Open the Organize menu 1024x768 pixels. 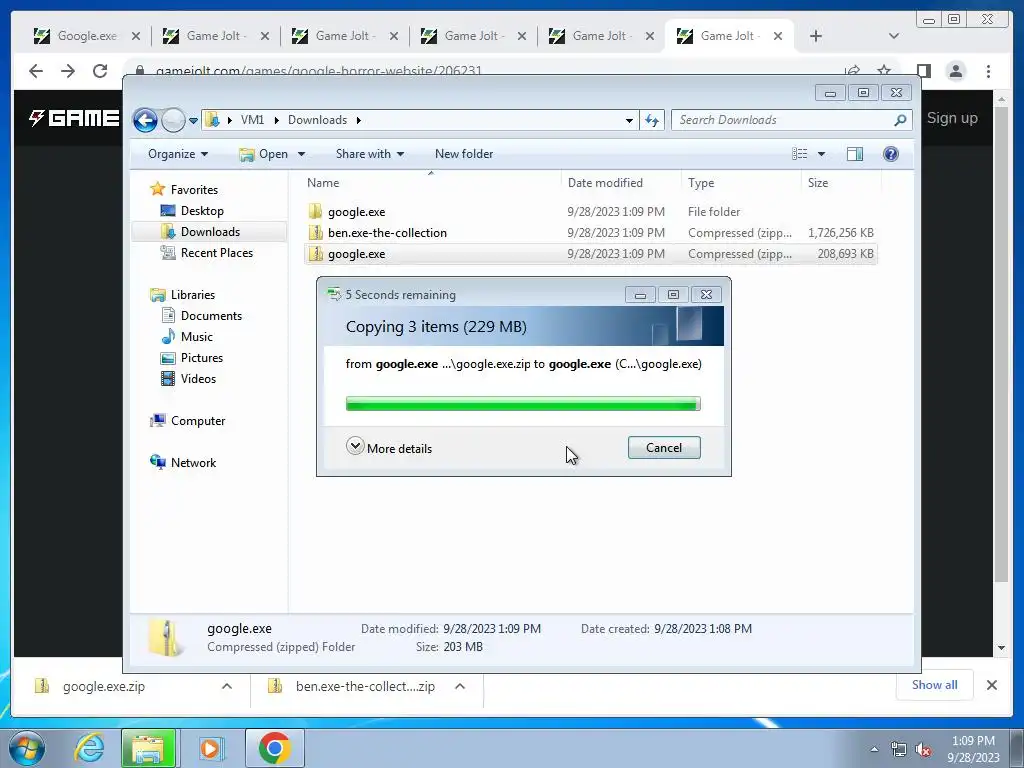coord(178,154)
